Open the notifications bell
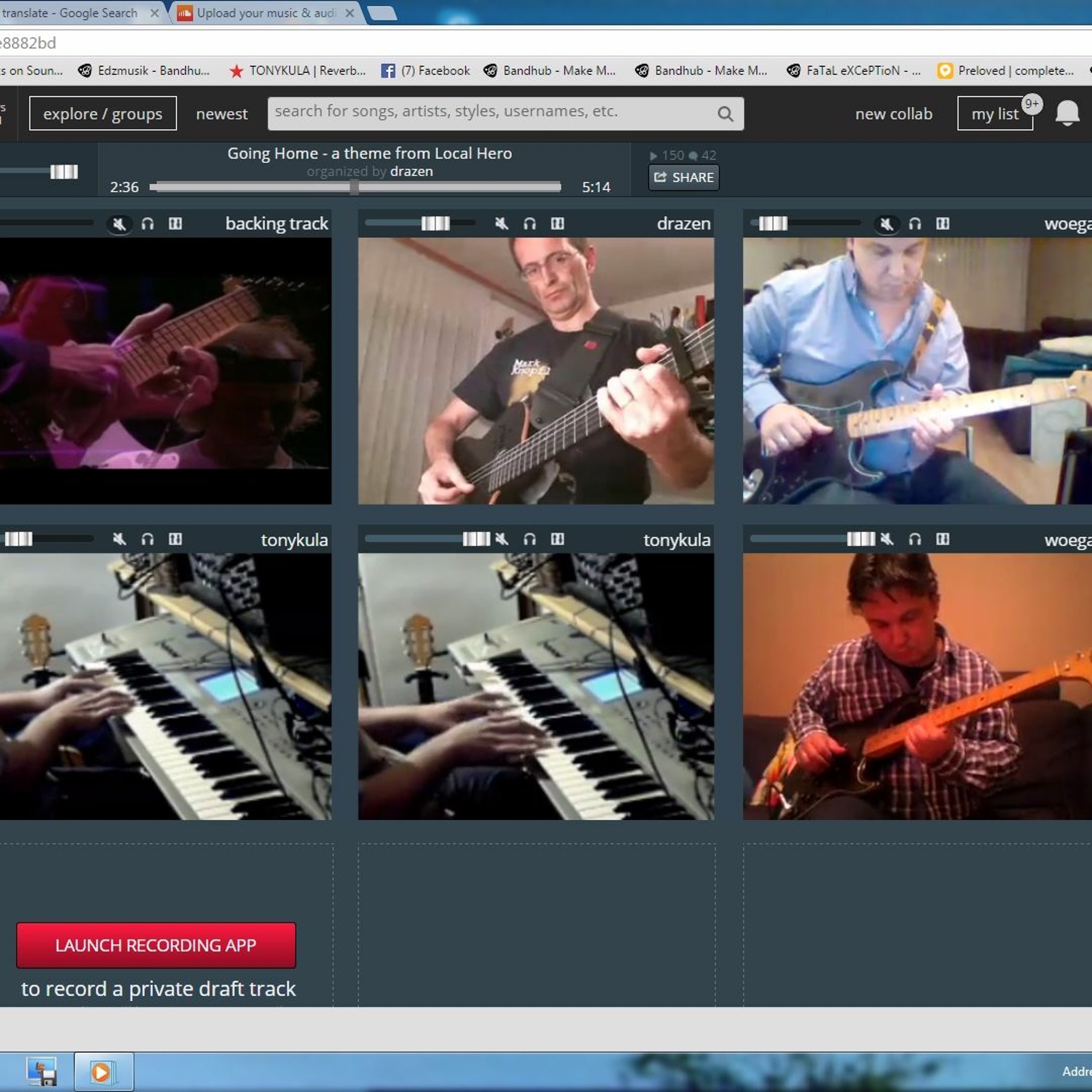 [x=1067, y=113]
